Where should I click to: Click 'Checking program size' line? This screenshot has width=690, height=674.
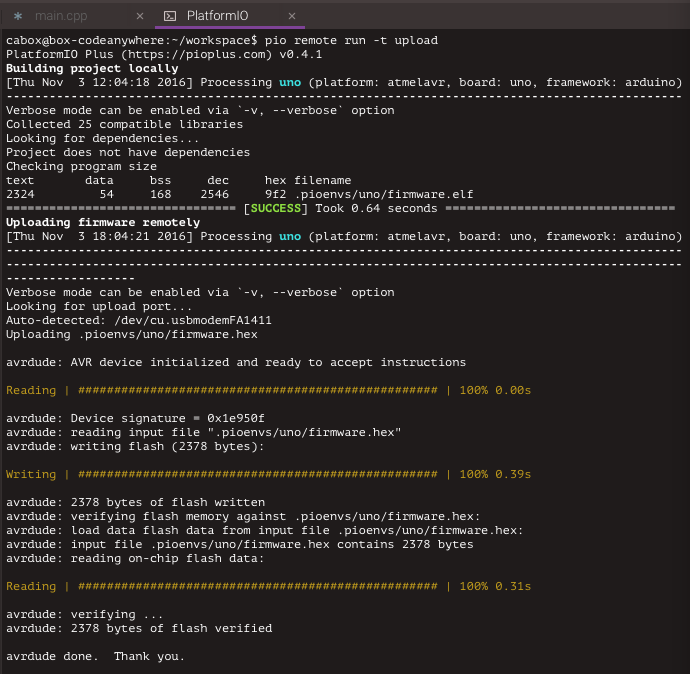[x=81, y=167]
